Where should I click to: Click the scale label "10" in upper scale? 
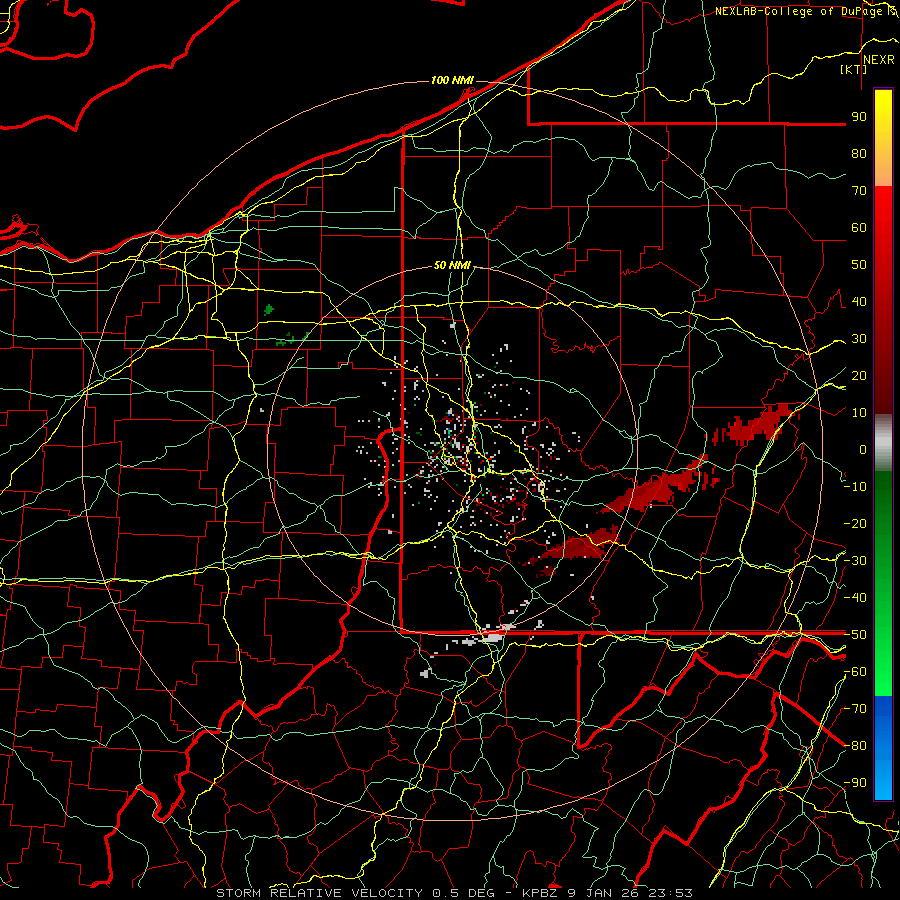[859, 413]
